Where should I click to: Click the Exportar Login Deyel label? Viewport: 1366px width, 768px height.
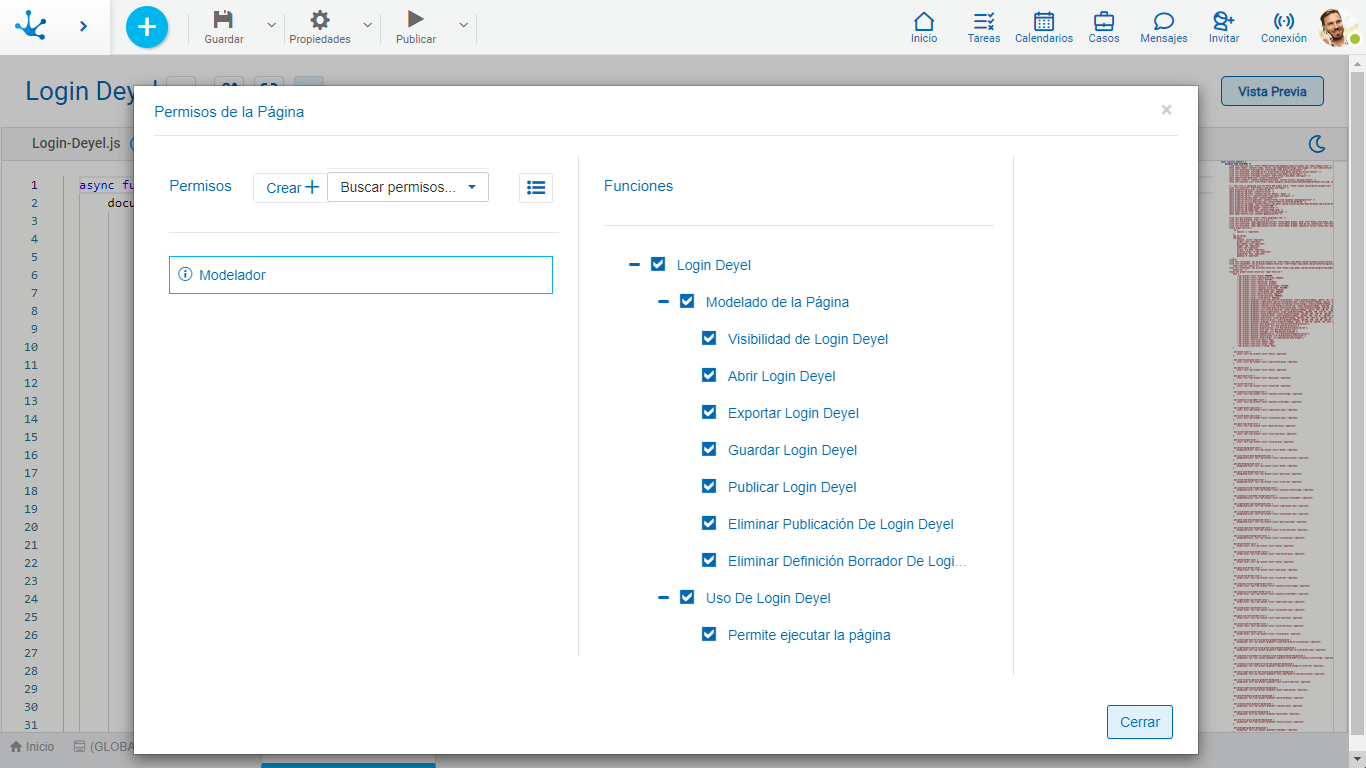click(x=794, y=413)
